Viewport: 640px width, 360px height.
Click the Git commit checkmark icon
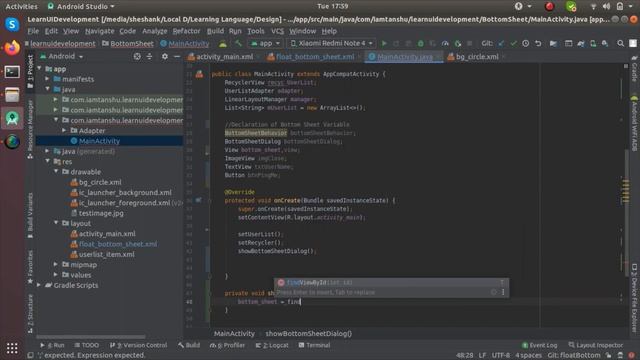pos(513,43)
